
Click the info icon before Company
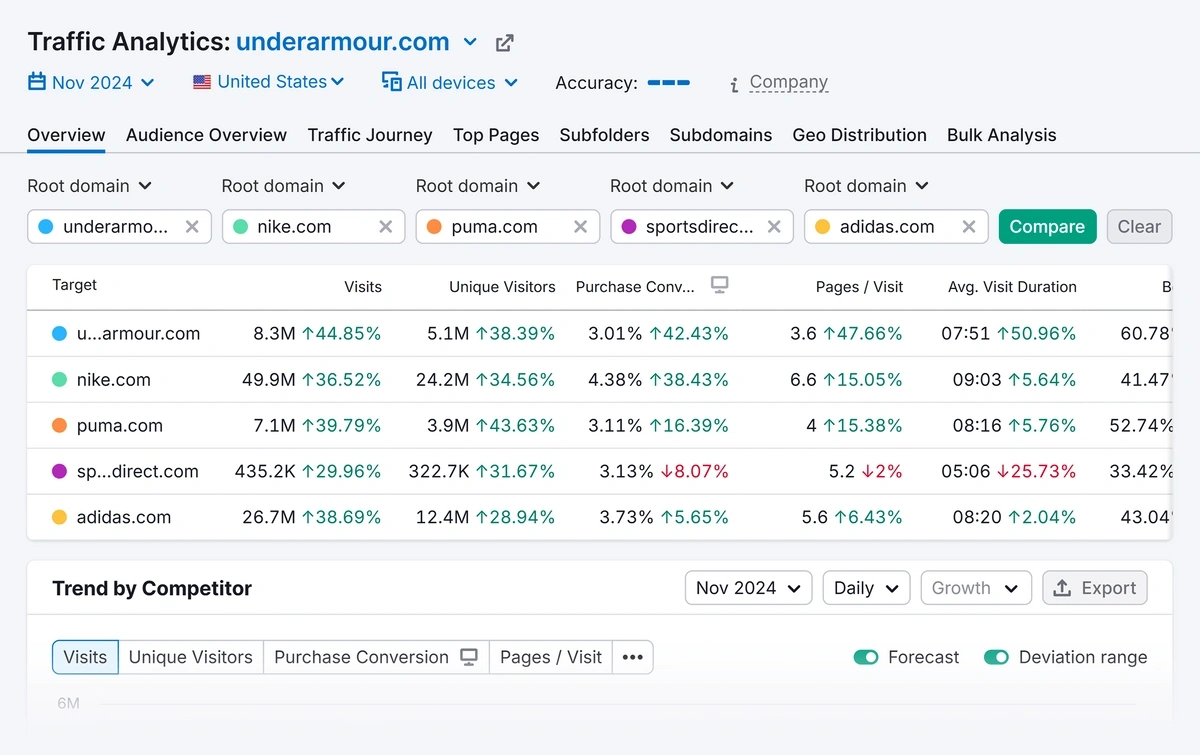(x=734, y=84)
